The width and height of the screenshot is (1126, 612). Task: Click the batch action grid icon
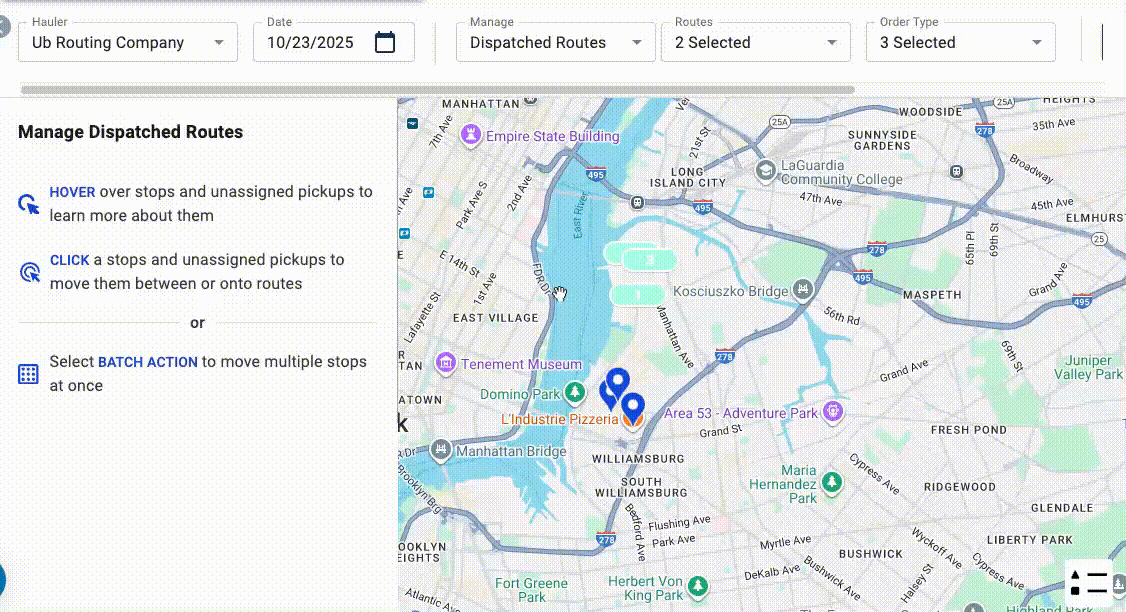click(x=28, y=374)
